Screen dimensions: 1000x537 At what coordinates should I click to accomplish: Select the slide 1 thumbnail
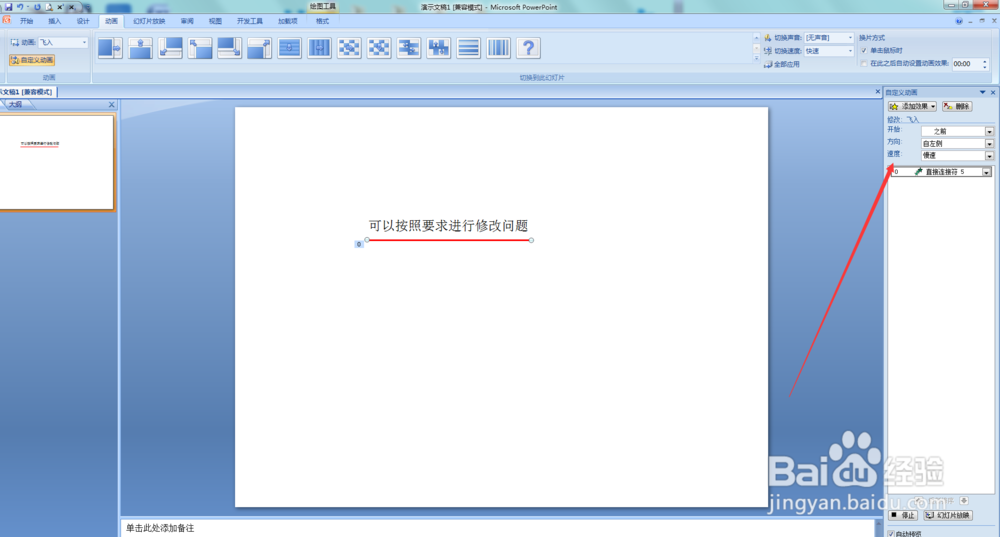(x=57, y=162)
